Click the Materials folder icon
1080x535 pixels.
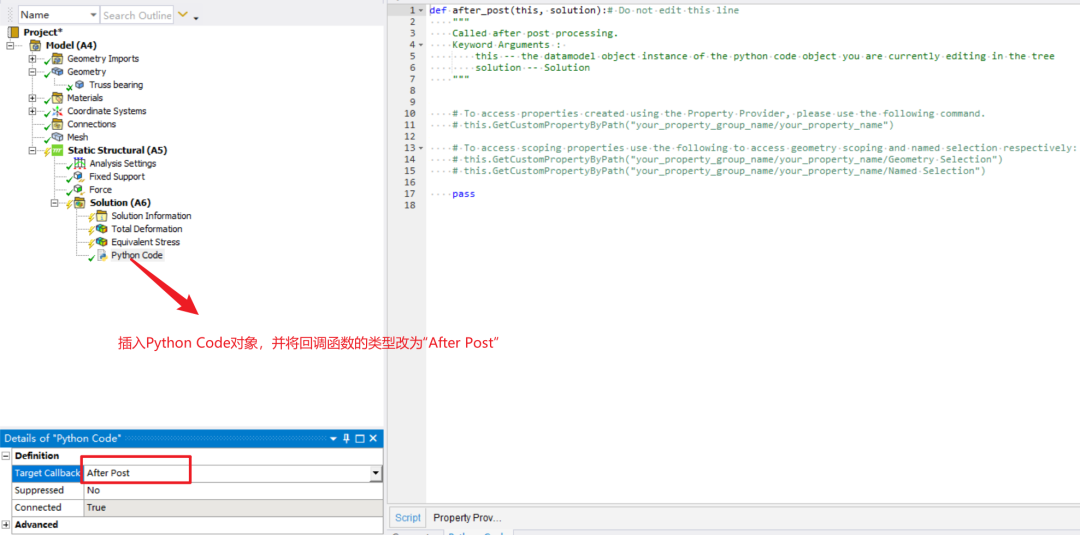[x=57, y=98]
